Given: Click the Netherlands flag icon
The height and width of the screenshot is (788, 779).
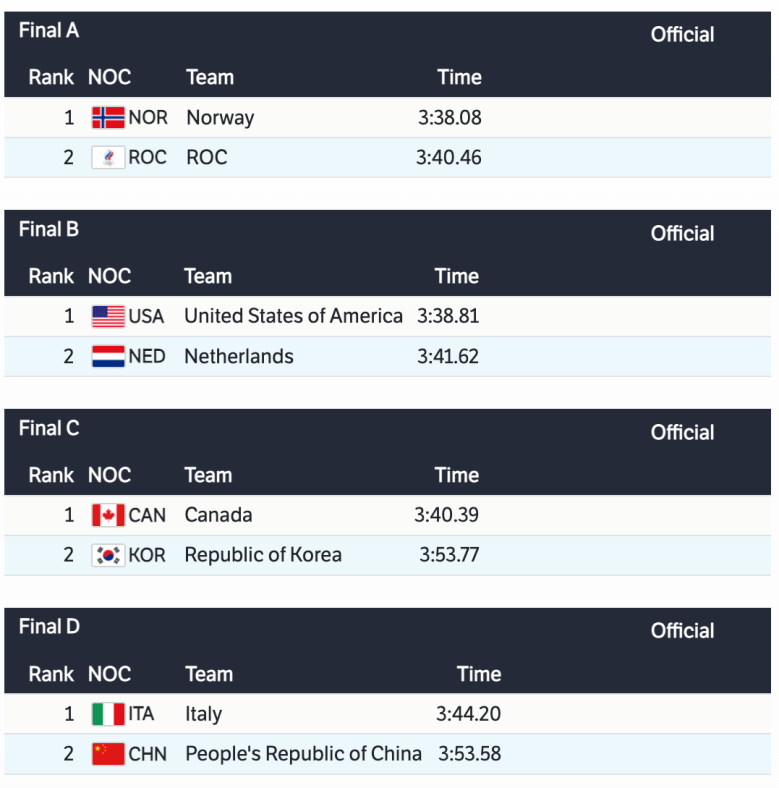Looking at the screenshot, I should (108, 357).
